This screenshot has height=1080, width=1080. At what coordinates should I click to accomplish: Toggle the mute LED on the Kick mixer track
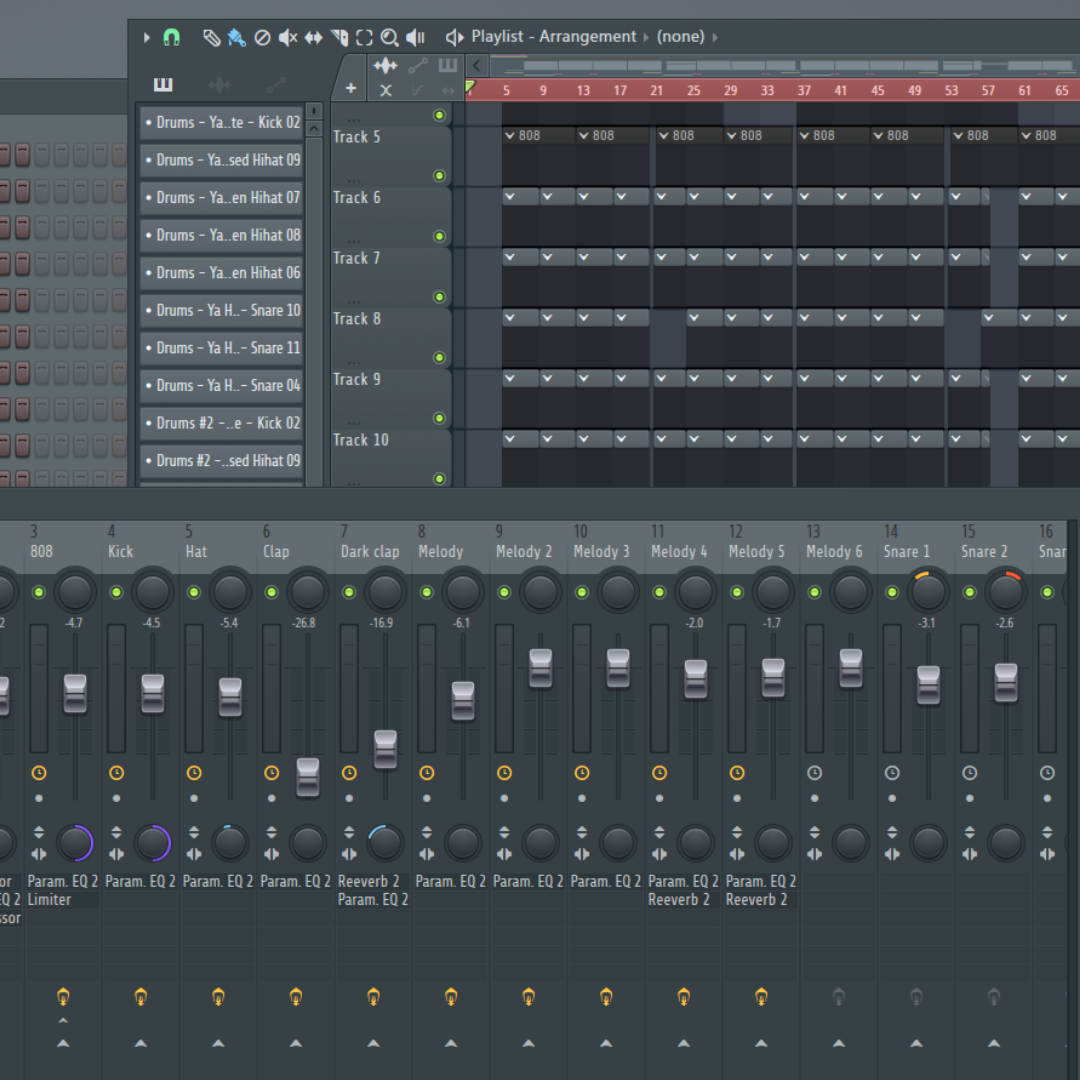point(116,592)
